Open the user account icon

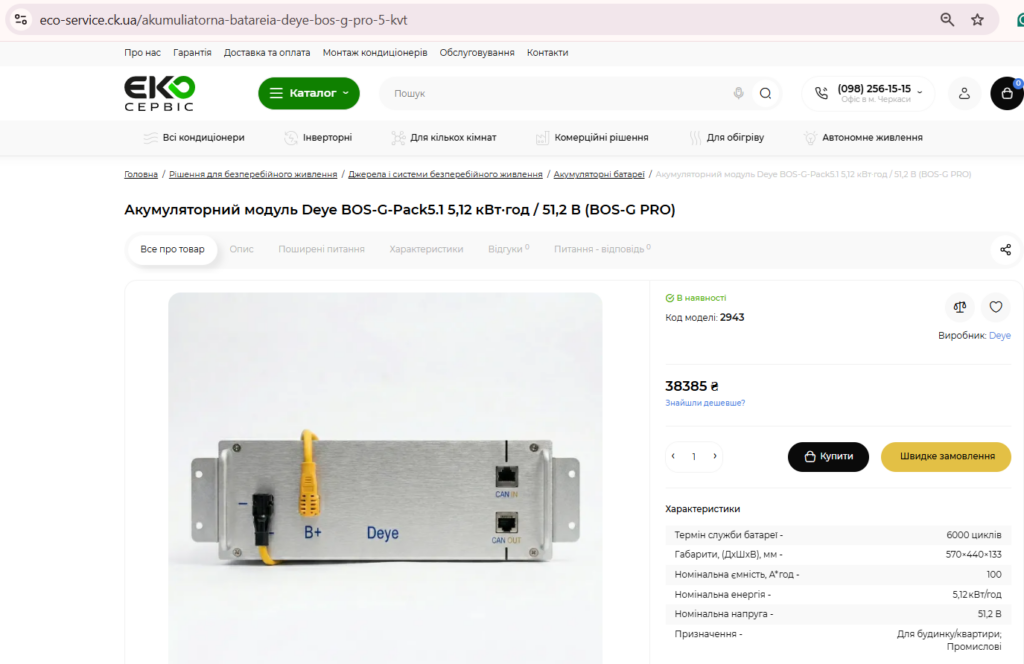click(x=964, y=93)
